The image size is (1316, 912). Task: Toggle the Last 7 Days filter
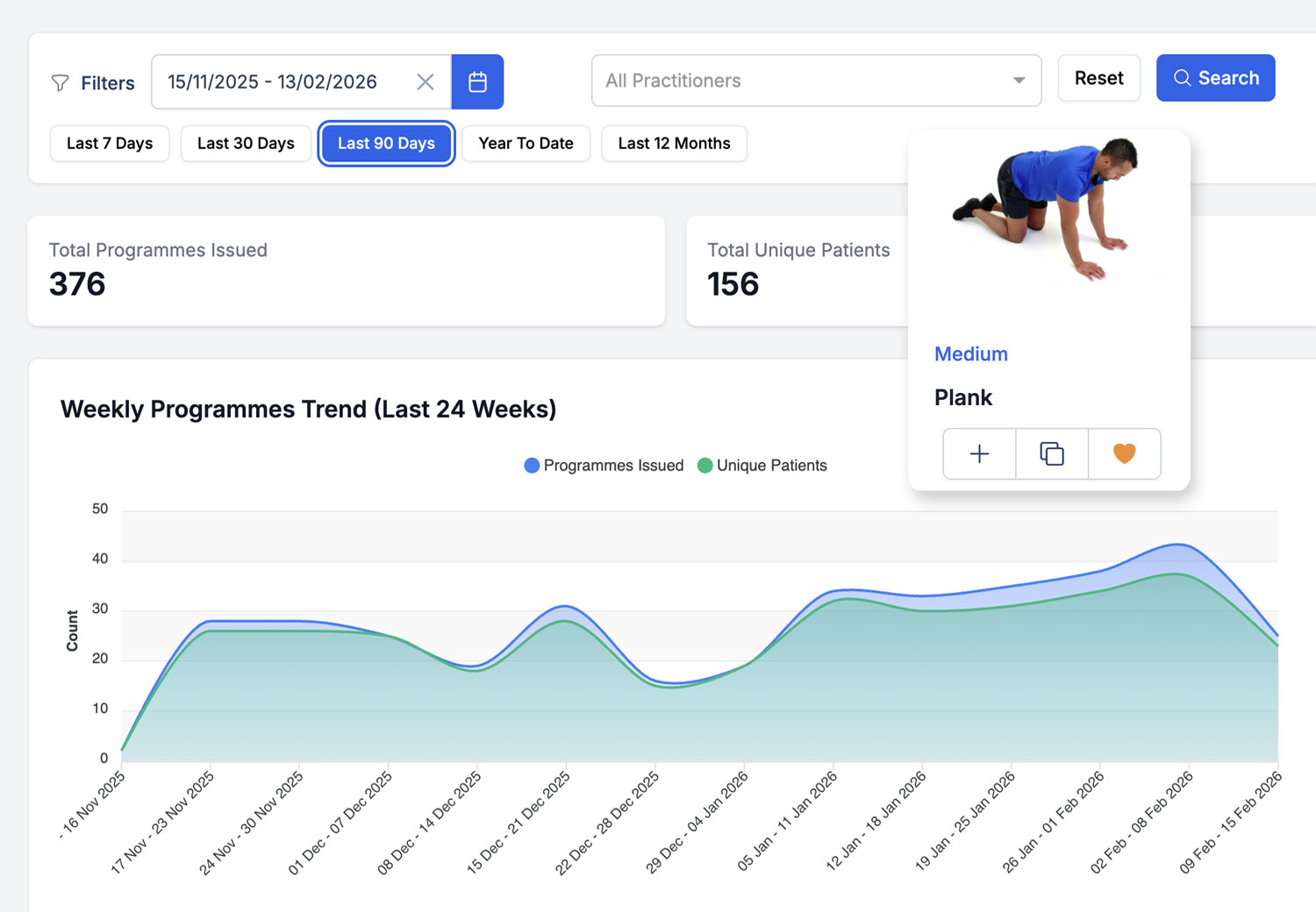(x=109, y=143)
